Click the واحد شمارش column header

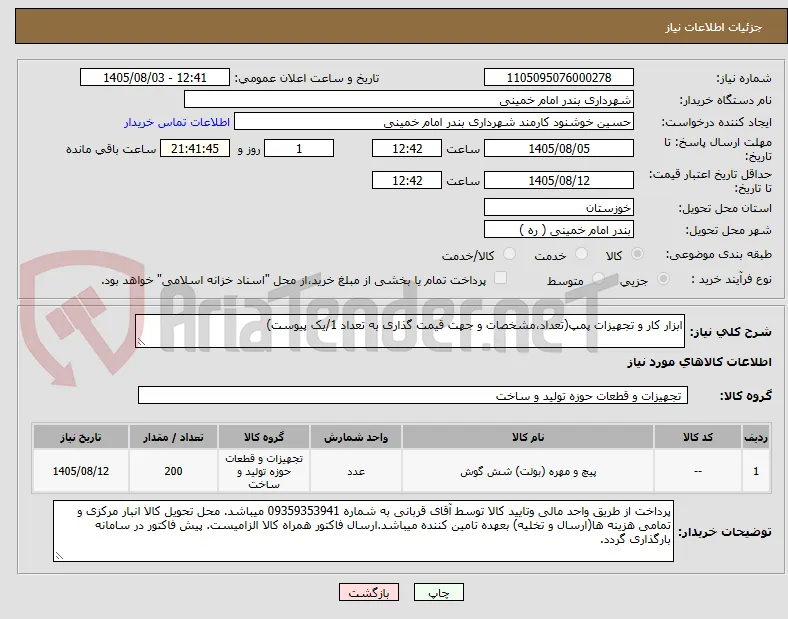[356, 437]
